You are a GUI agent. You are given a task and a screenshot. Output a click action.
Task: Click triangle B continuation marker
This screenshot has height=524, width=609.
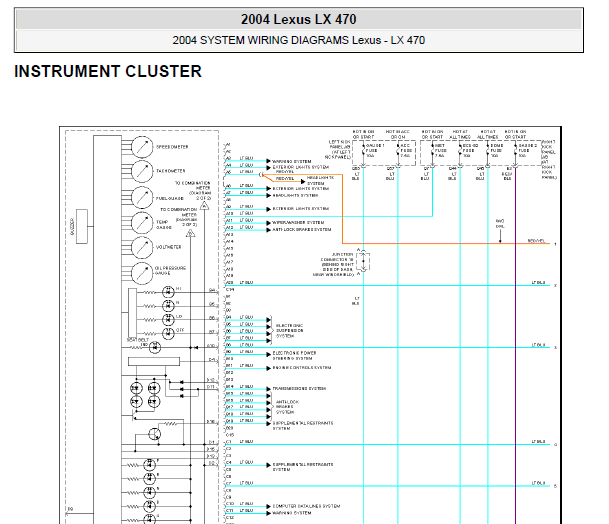click(x=190, y=233)
